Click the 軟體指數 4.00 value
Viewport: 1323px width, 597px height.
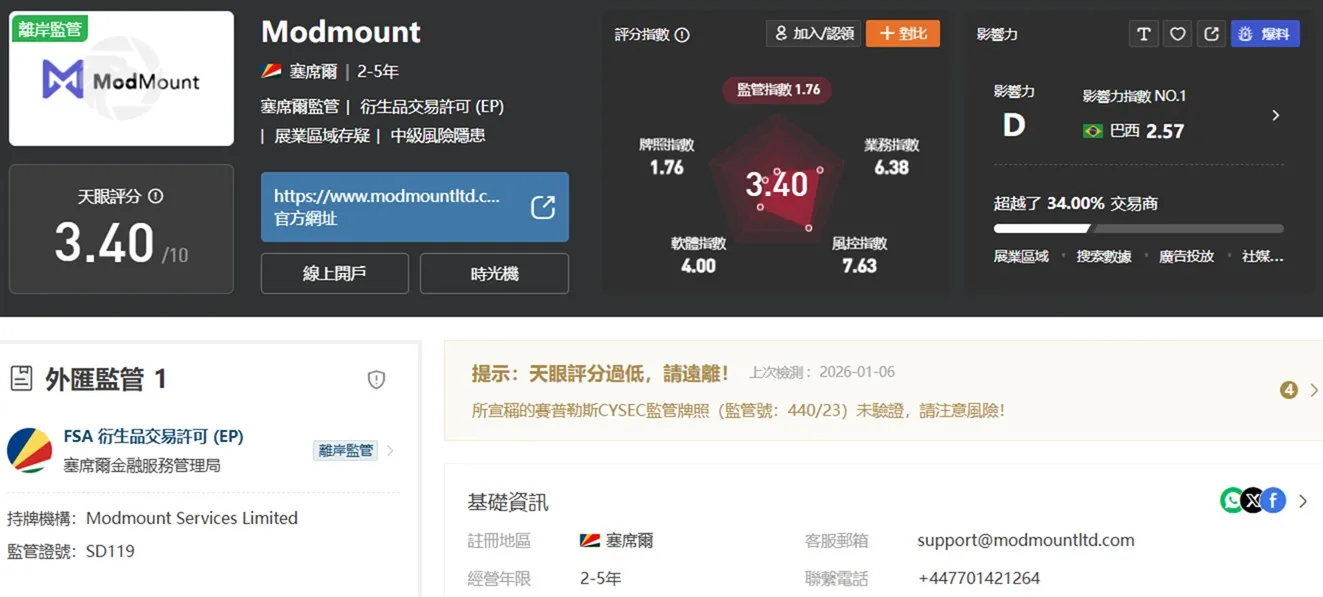pos(698,265)
